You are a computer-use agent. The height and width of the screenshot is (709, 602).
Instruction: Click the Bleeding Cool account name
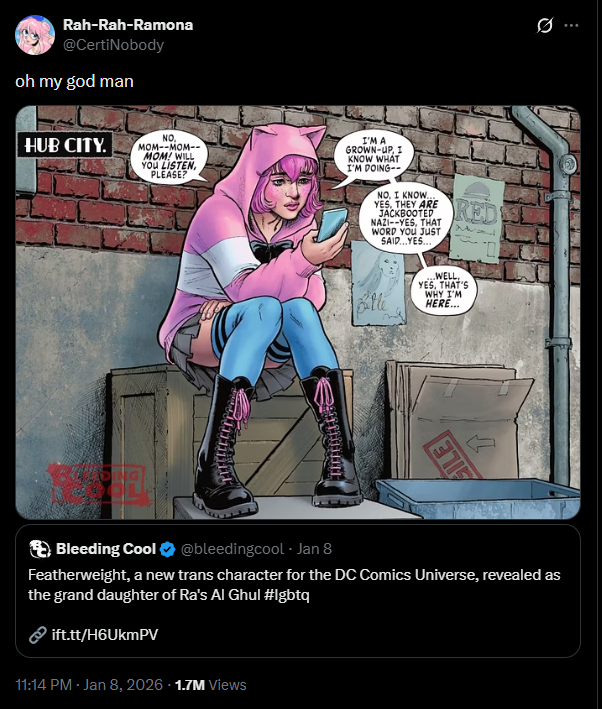click(x=106, y=548)
